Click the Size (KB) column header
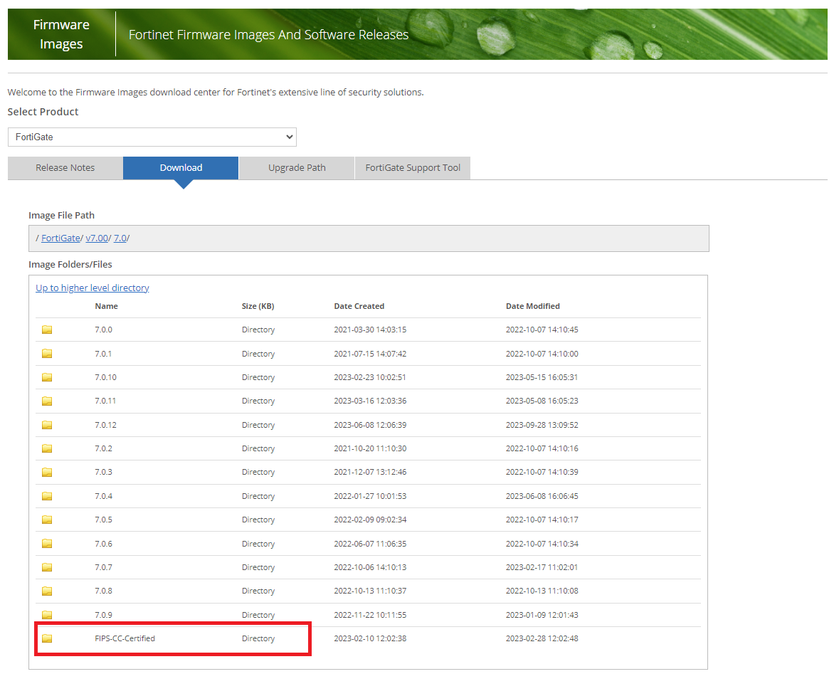 click(258, 306)
